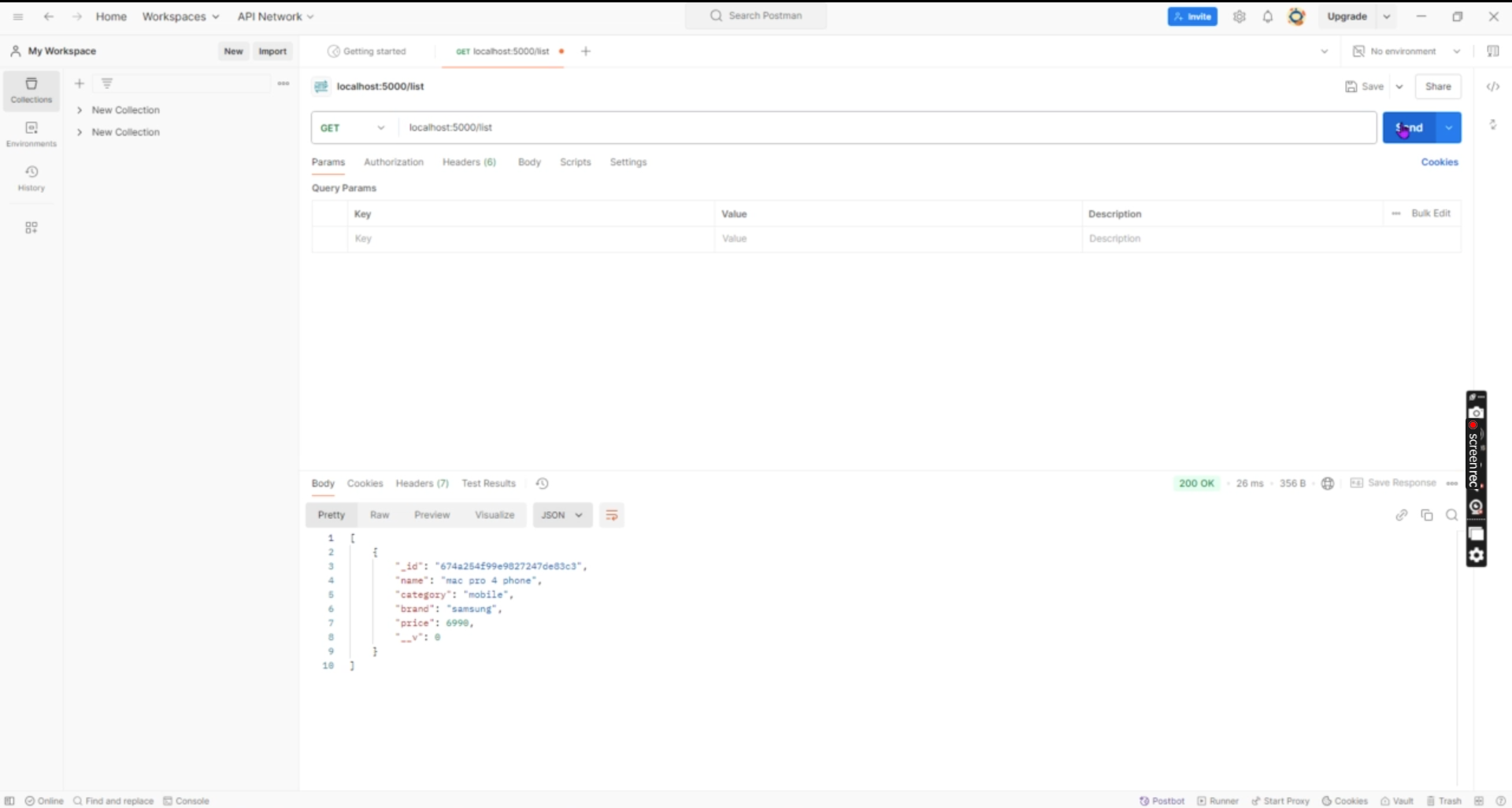The height and width of the screenshot is (808, 1512).
Task: Create a new collection with plus icon
Action: 80,83
